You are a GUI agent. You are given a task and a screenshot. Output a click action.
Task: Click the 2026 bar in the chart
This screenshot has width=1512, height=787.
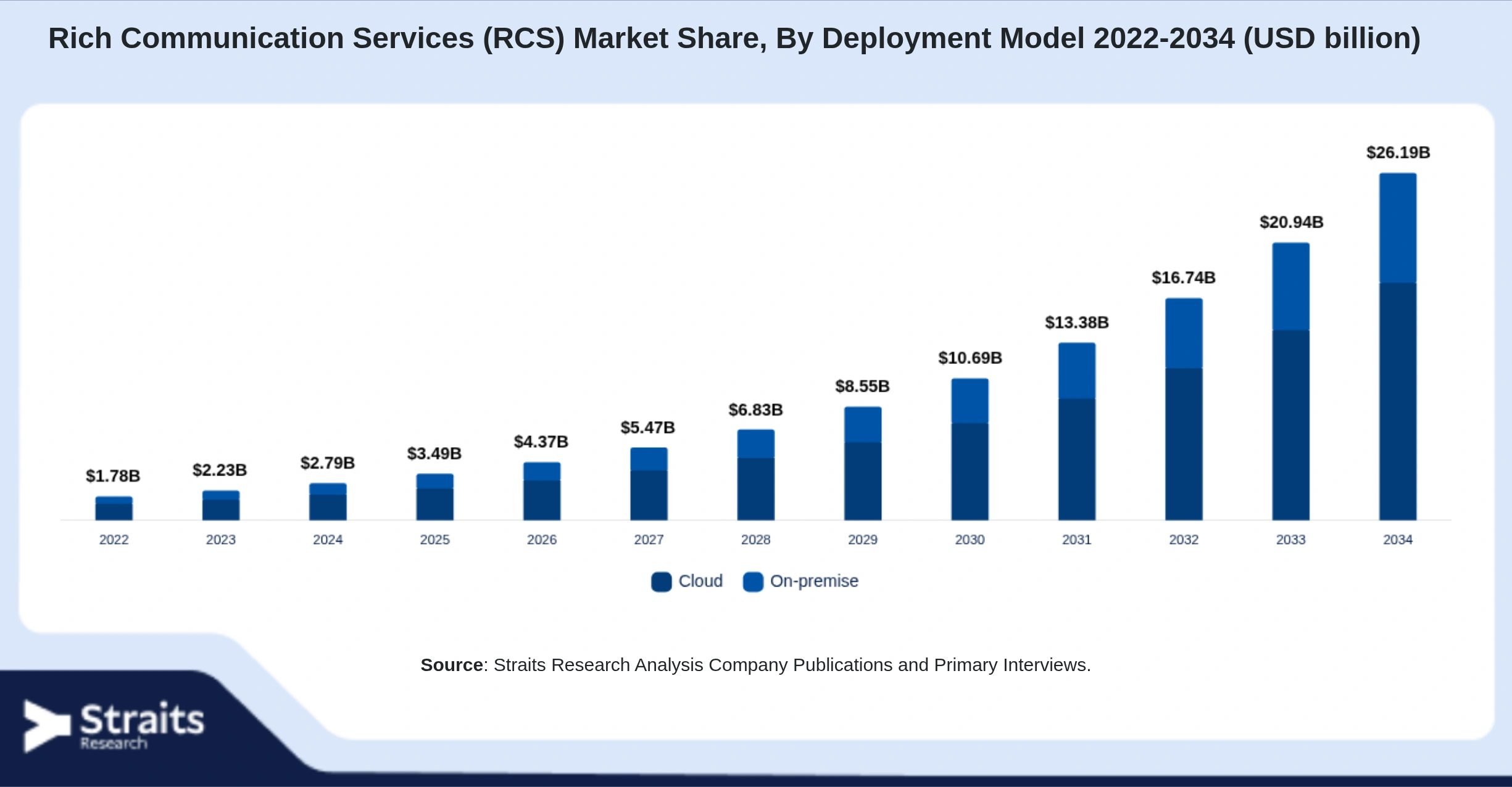542,491
